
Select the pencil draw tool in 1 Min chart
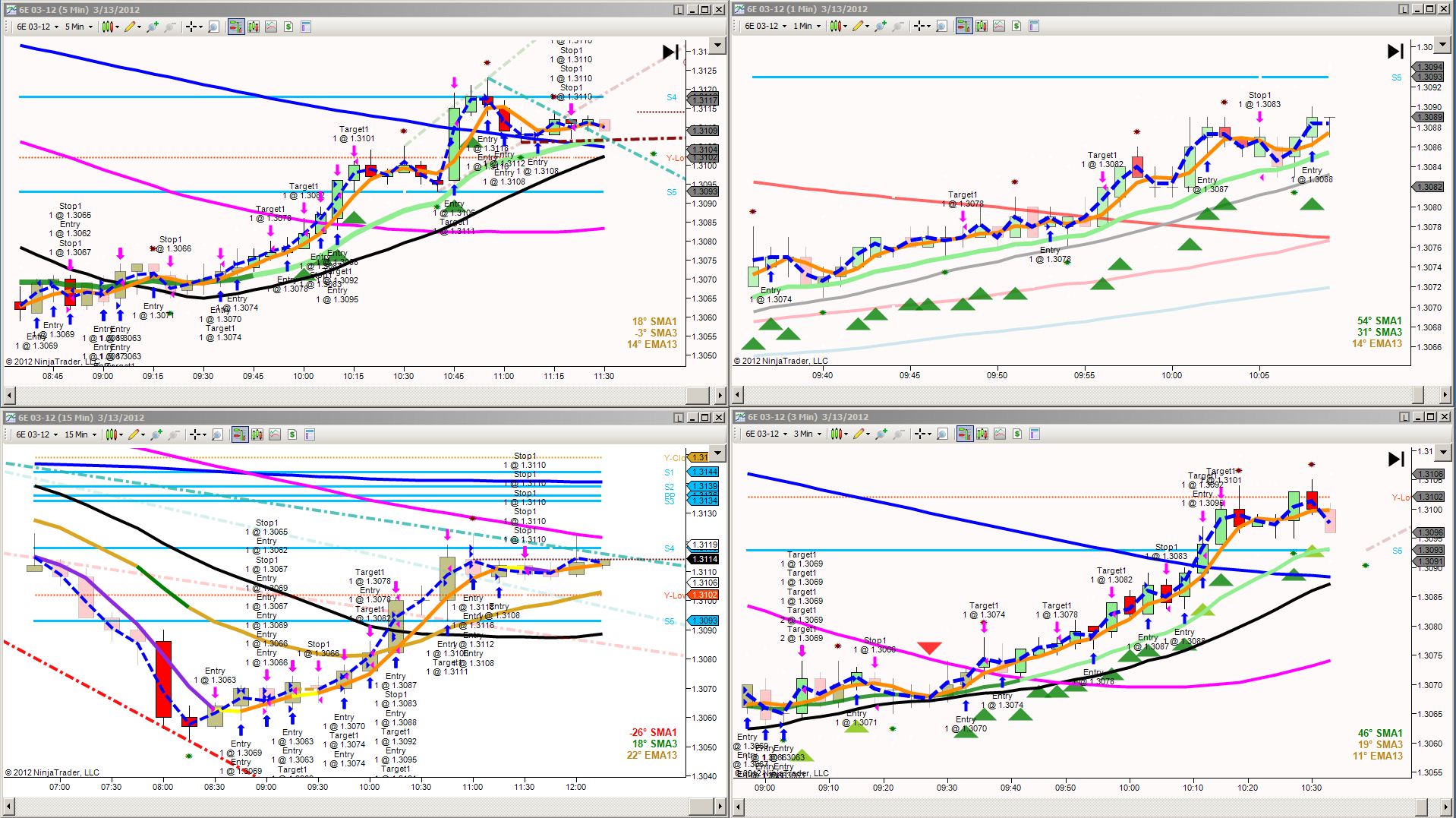858,26
